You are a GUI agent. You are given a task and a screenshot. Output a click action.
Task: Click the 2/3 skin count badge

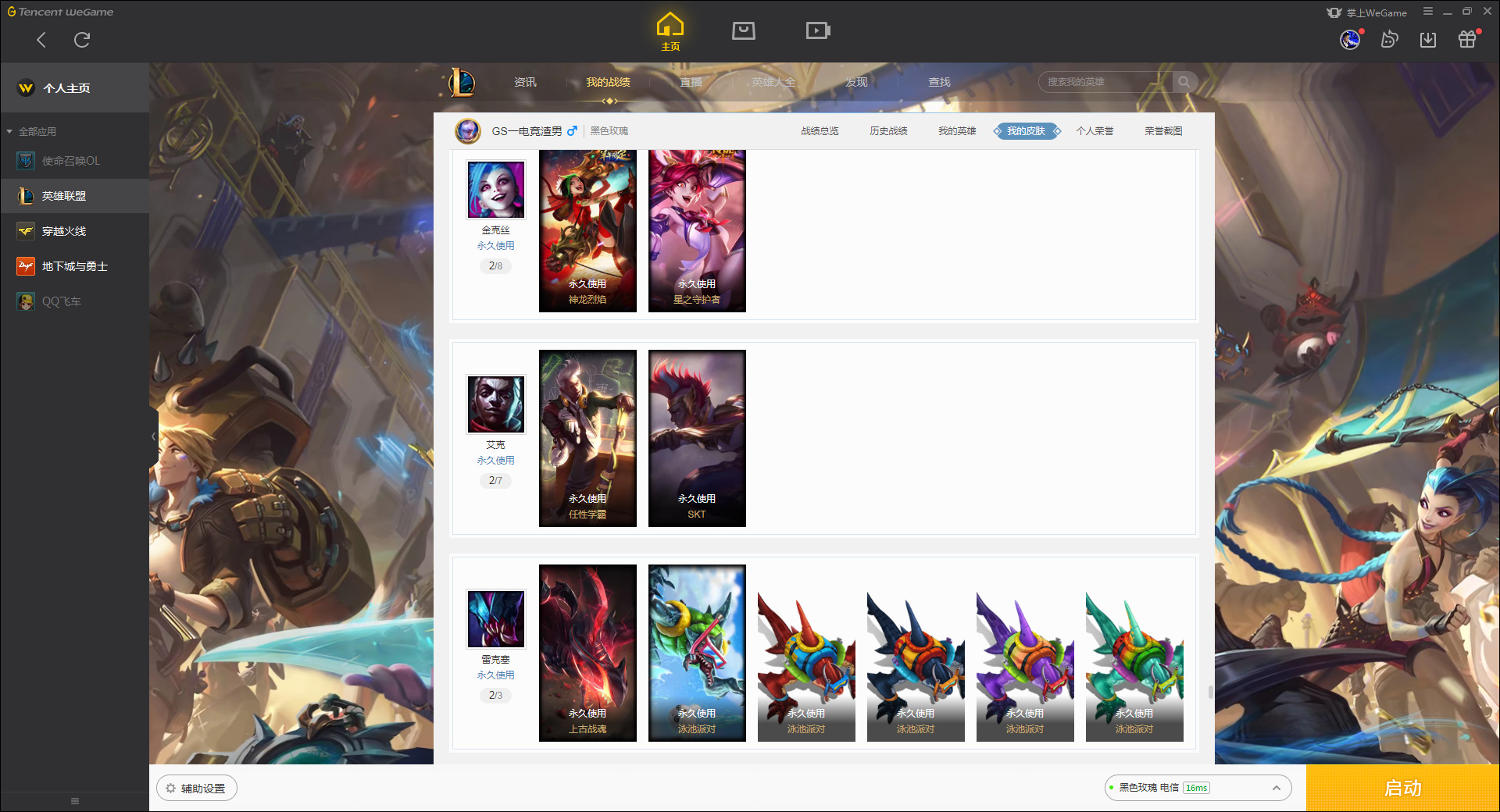tap(496, 696)
